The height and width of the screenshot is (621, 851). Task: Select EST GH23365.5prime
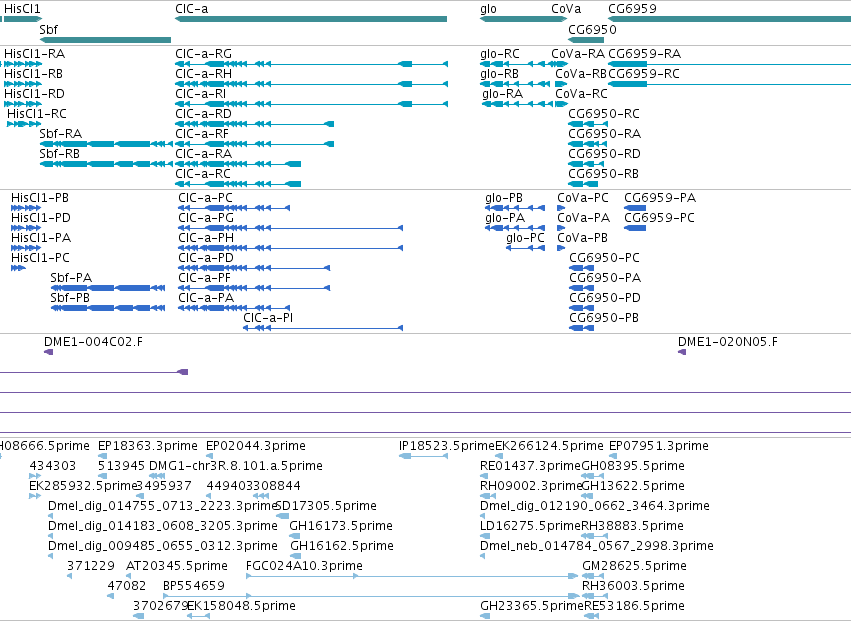click(532, 606)
